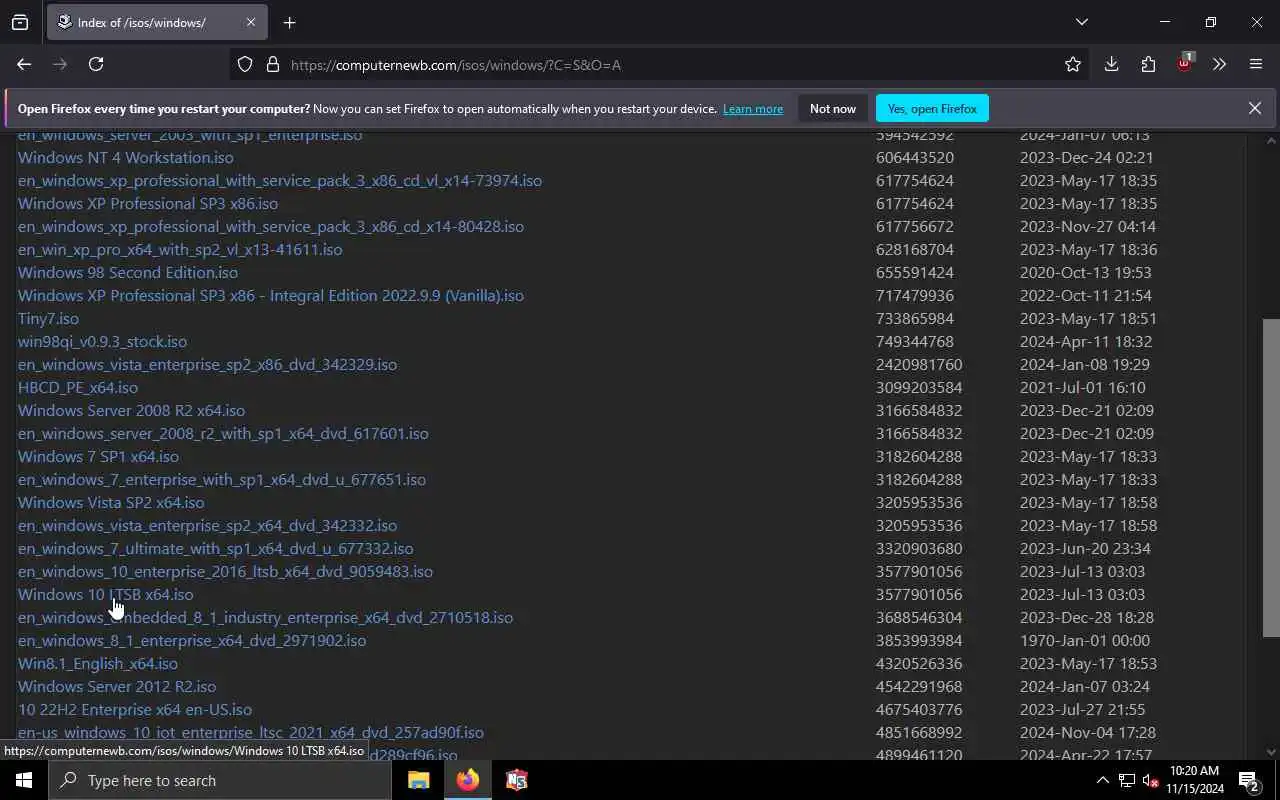Download Win8.1_English_x64.iso
Screen dimensions: 1280x800
98,663
